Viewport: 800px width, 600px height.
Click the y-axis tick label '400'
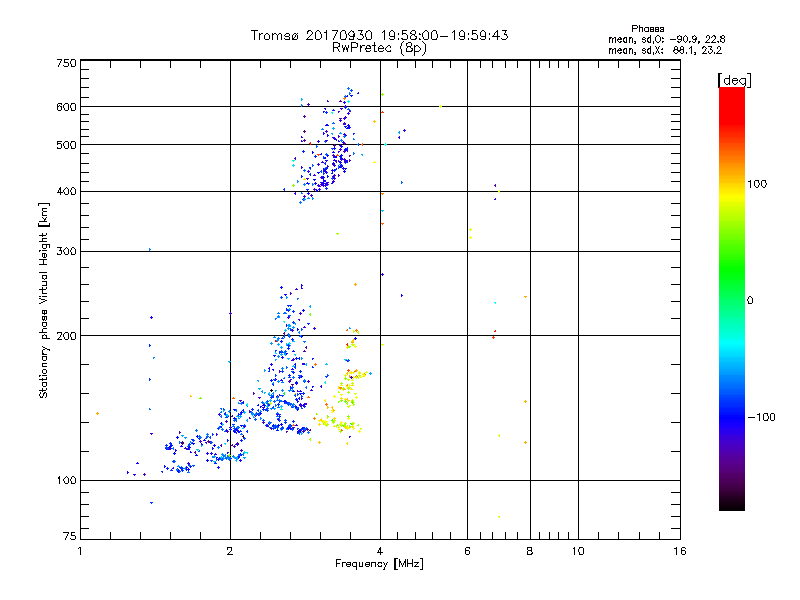coord(66,191)
